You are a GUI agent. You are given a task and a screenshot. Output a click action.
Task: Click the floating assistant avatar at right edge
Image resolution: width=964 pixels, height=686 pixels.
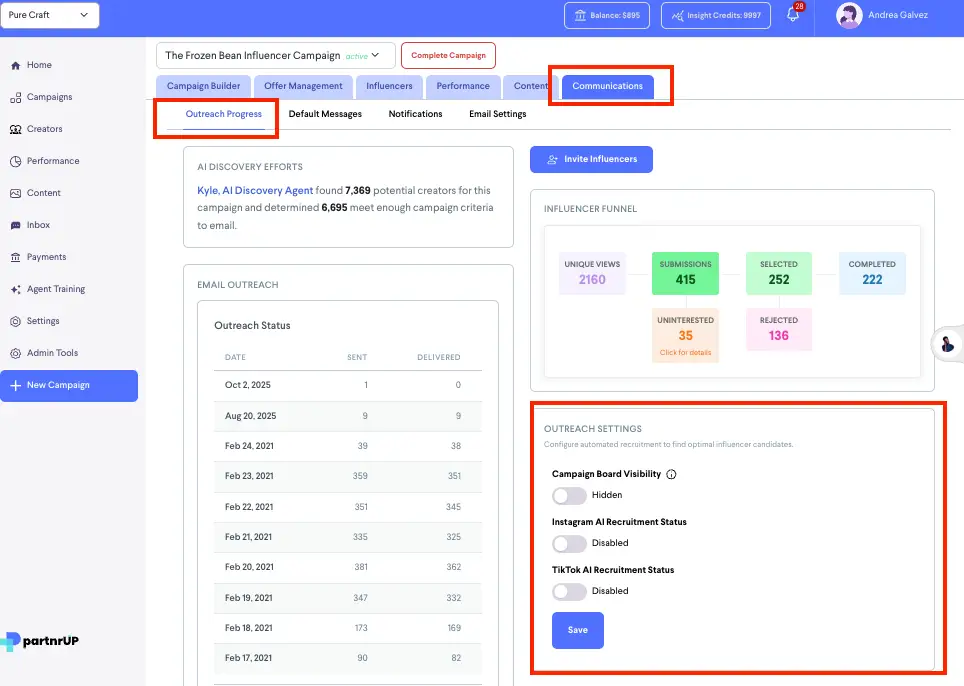point(947,344)
